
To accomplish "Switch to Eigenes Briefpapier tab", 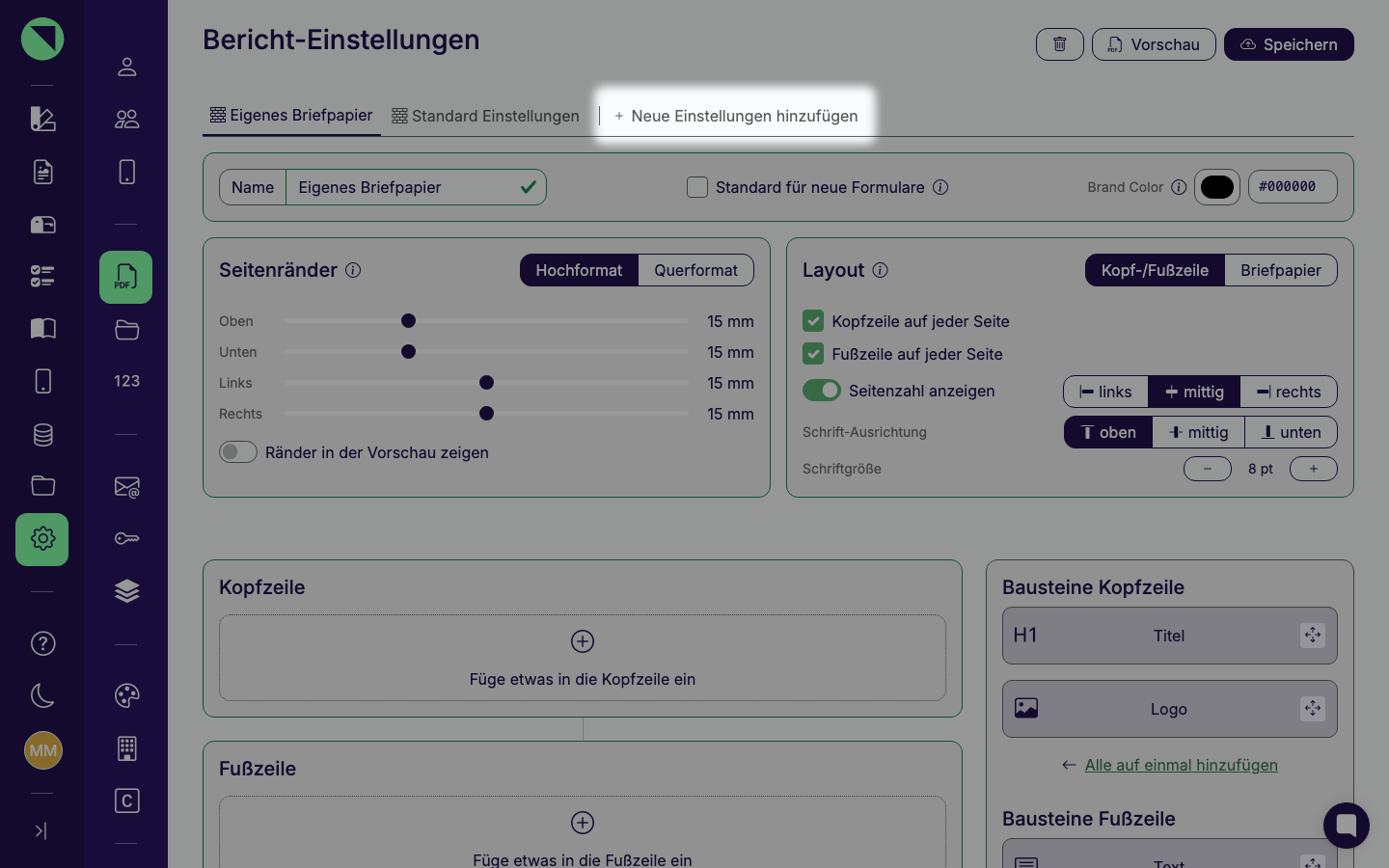I will [291, 116].
